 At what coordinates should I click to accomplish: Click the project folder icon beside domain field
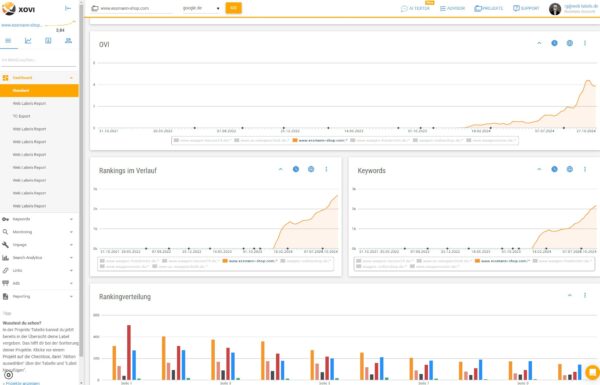(95, 8)
